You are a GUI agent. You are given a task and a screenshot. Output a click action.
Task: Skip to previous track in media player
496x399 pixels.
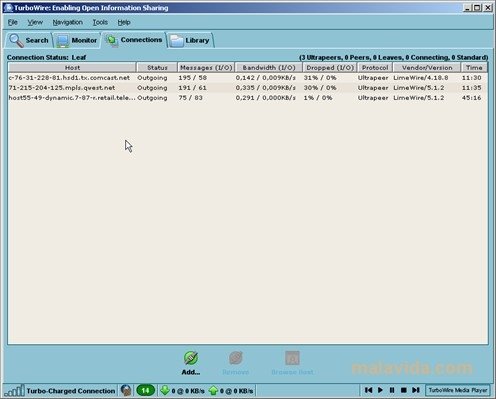click(368, 390)
